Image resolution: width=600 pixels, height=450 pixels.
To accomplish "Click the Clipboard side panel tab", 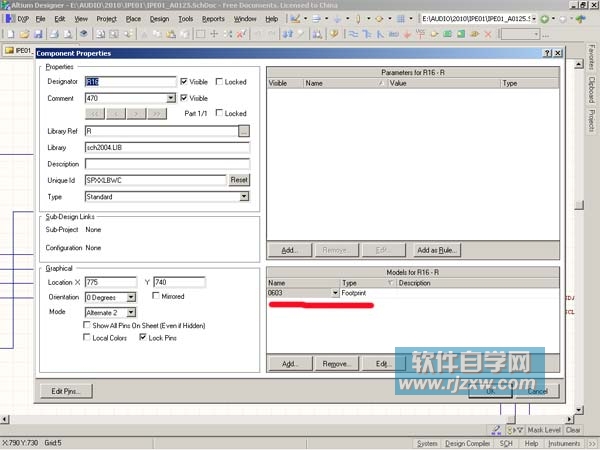I will click(x=592, y=90).
